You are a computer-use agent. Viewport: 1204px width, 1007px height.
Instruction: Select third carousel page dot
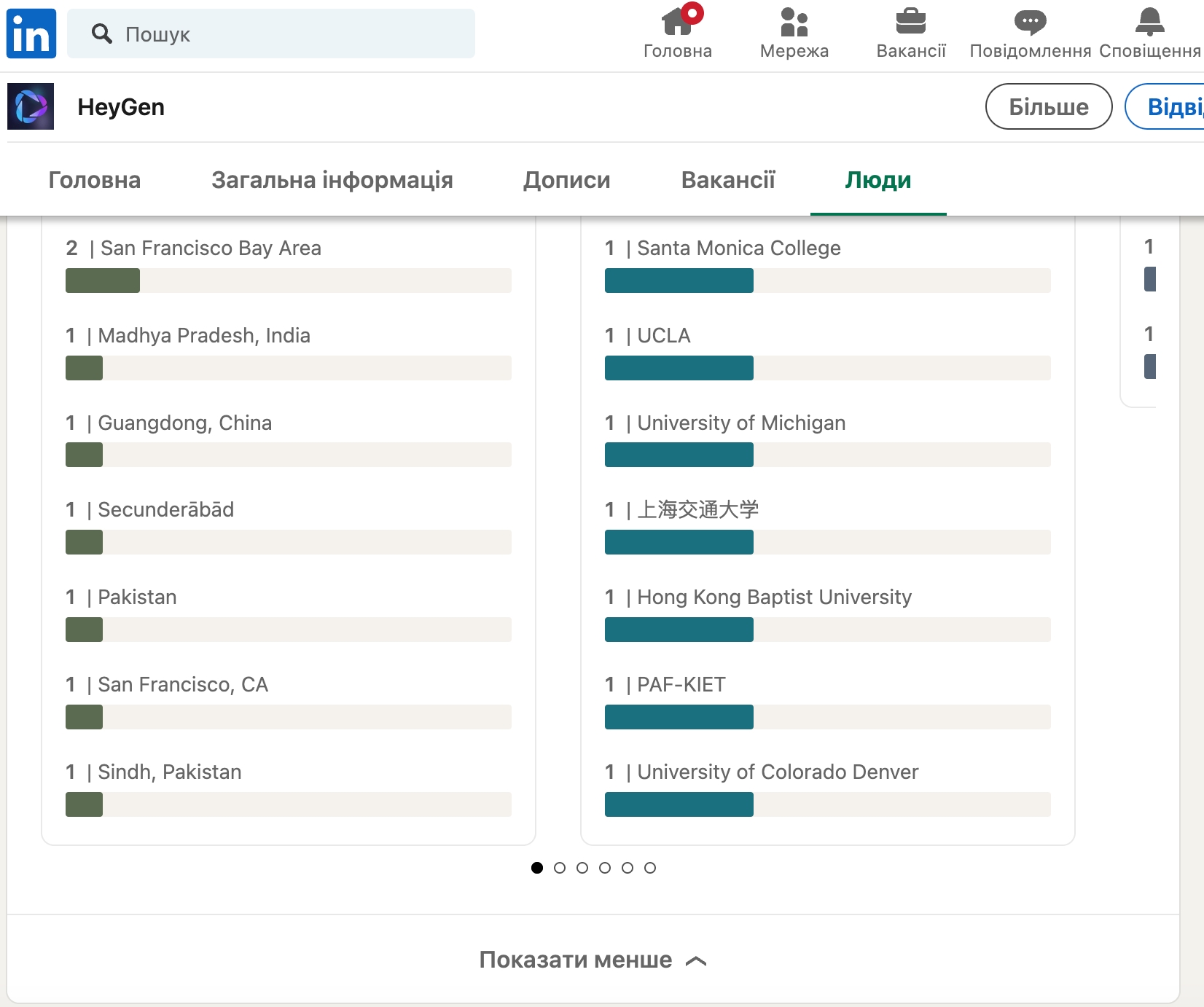point(582,868)
